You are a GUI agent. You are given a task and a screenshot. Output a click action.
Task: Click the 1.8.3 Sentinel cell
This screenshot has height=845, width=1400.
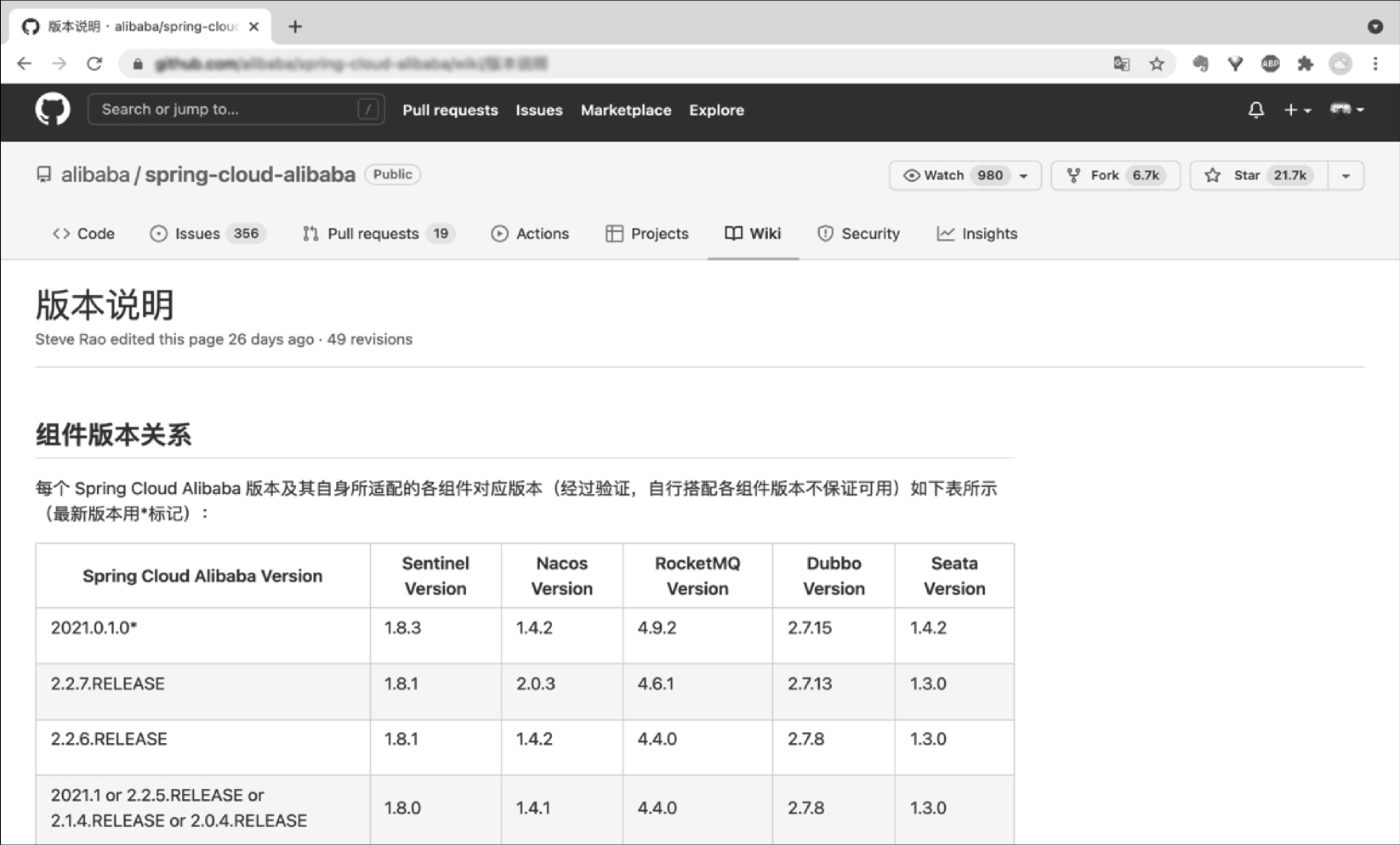tap(435, 635)
